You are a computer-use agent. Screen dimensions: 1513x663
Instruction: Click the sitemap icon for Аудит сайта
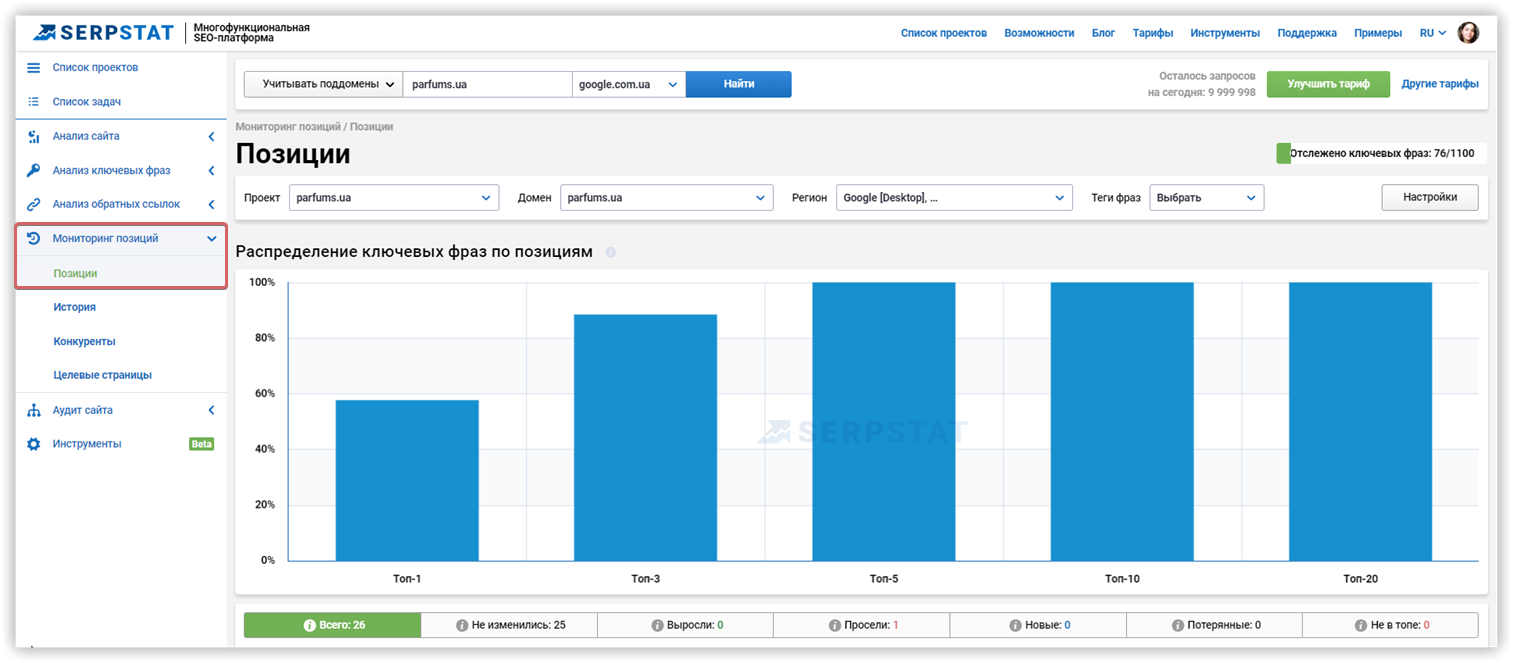pyautogui.click(x=33, y=410)
